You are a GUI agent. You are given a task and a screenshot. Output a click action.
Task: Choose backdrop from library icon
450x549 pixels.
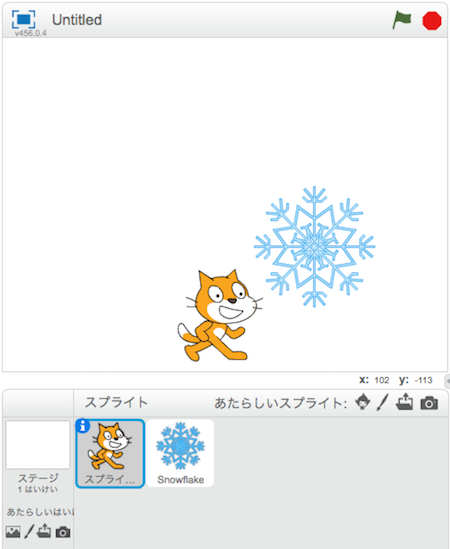[13, 531]
